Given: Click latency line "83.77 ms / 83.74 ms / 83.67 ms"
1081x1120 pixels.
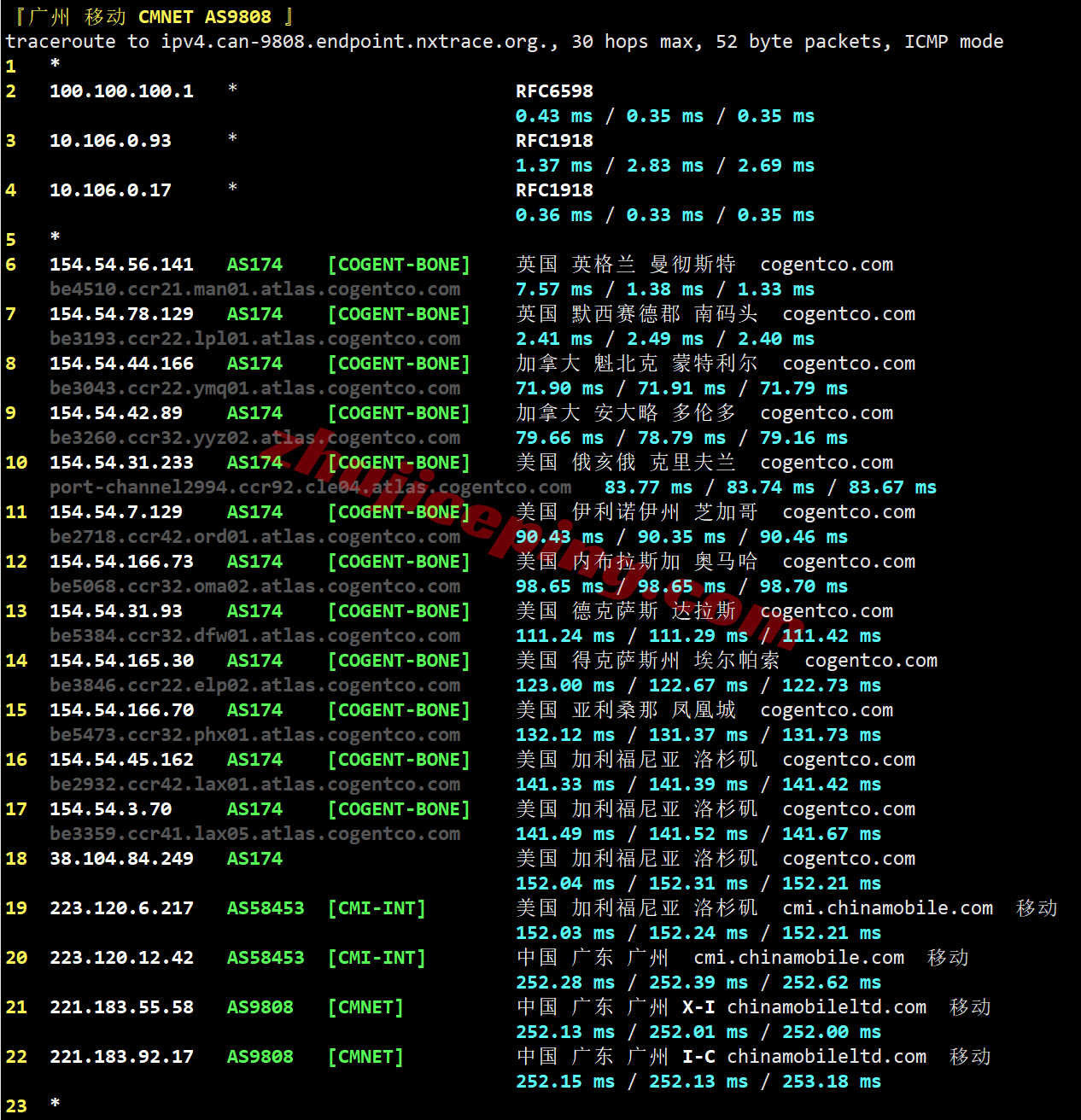Looking at the screenshot, I should [x=771, y=487].
